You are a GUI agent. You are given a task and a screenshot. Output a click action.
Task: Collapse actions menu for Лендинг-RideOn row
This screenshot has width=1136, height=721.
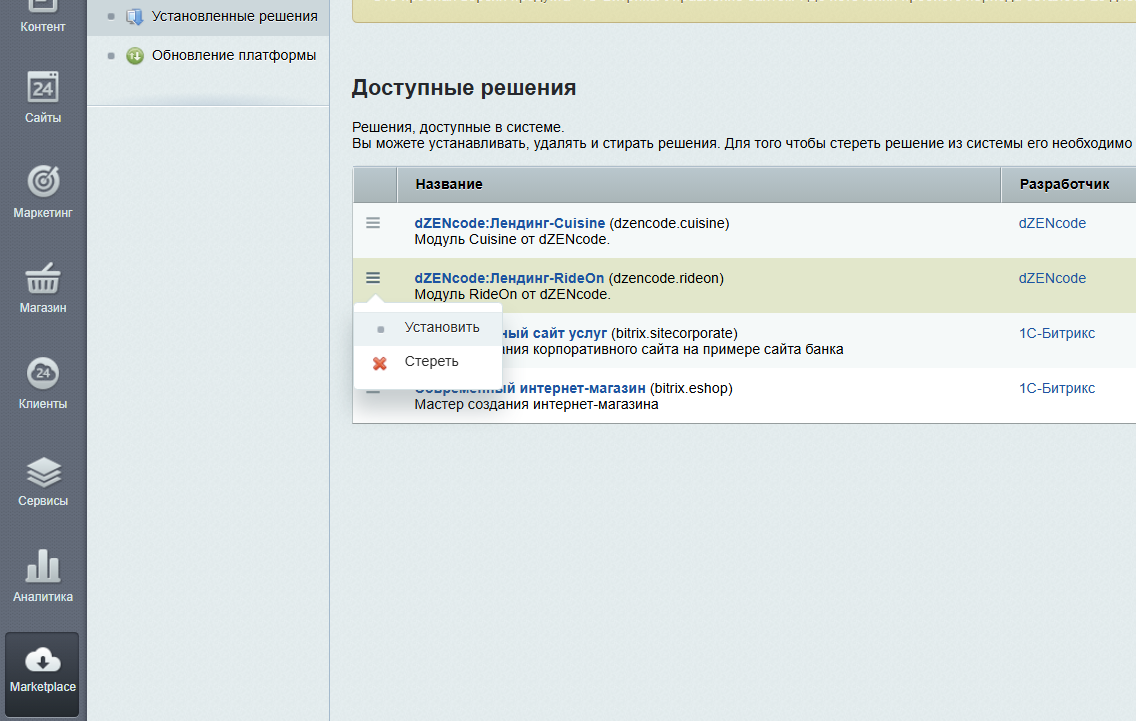373,278
